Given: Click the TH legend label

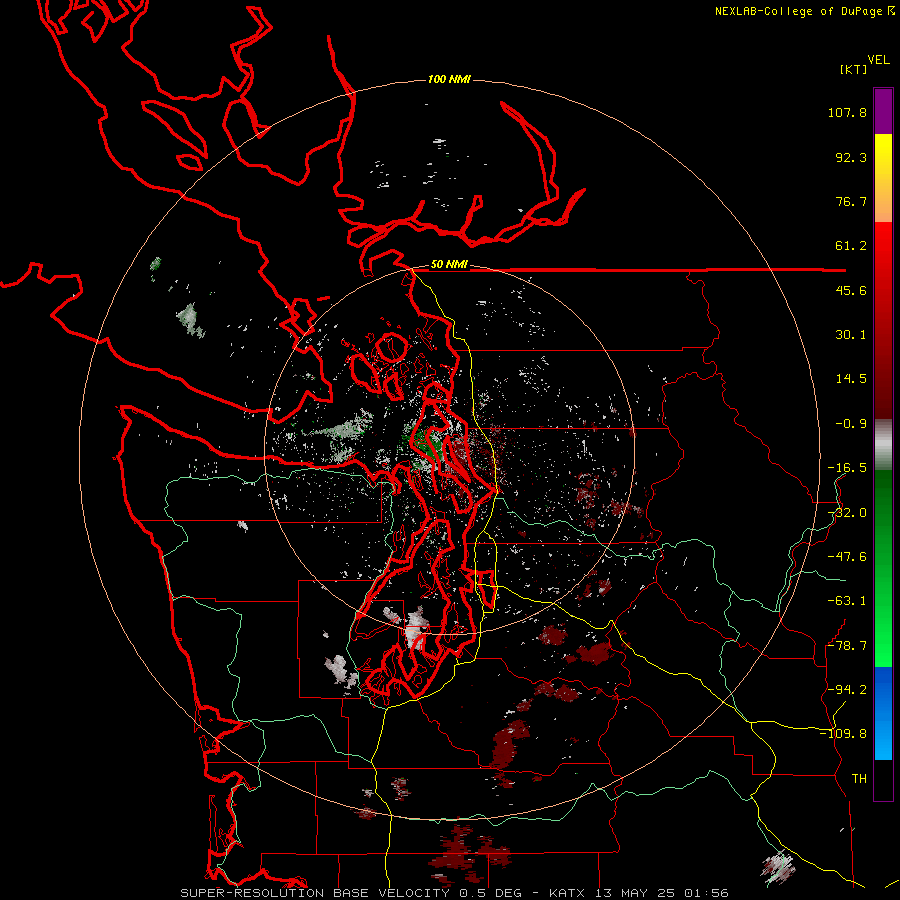Looking at the screenshot, I should [859, 779].
